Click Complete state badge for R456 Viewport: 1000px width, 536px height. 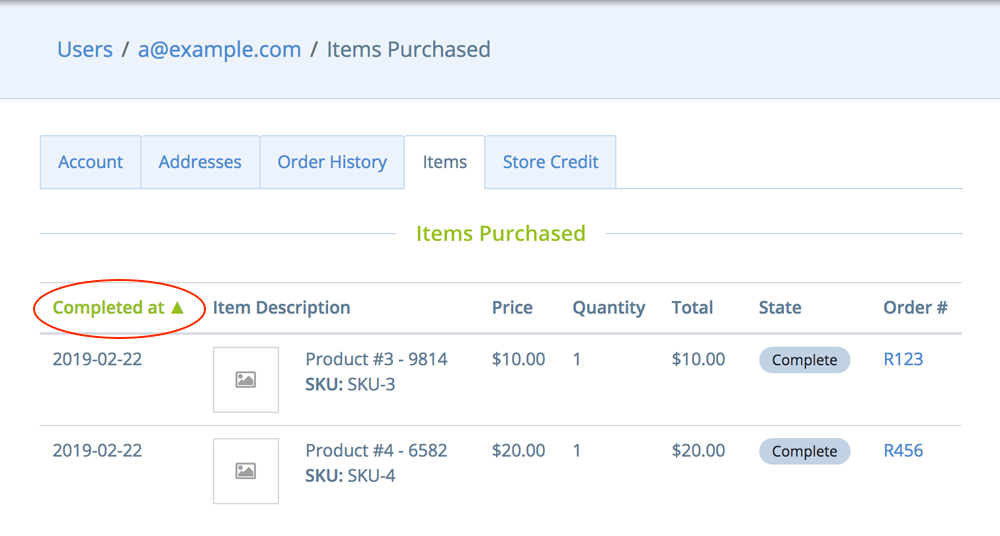coord(804,451)
